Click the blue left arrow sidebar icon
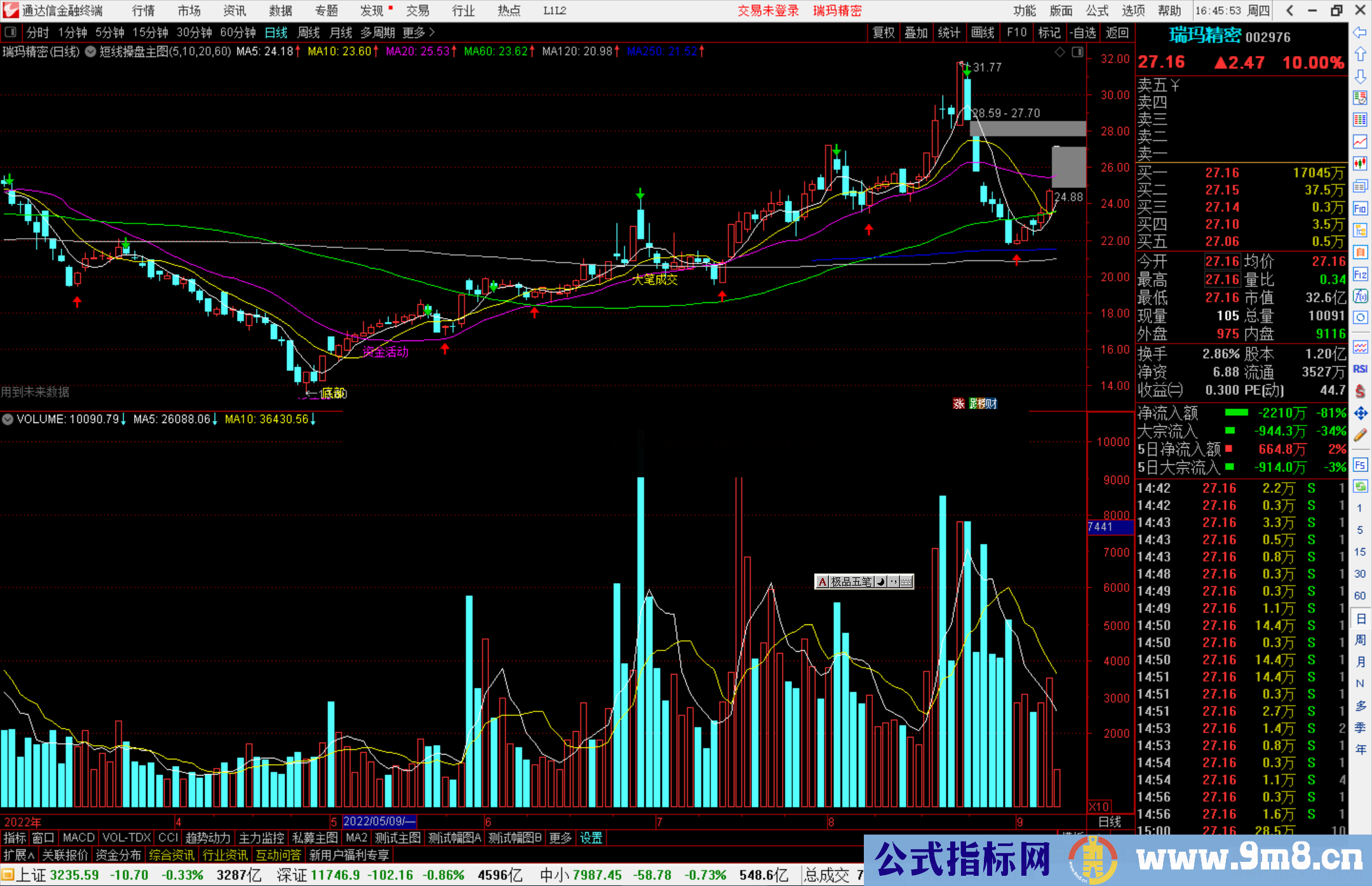 pos(1360,32)
